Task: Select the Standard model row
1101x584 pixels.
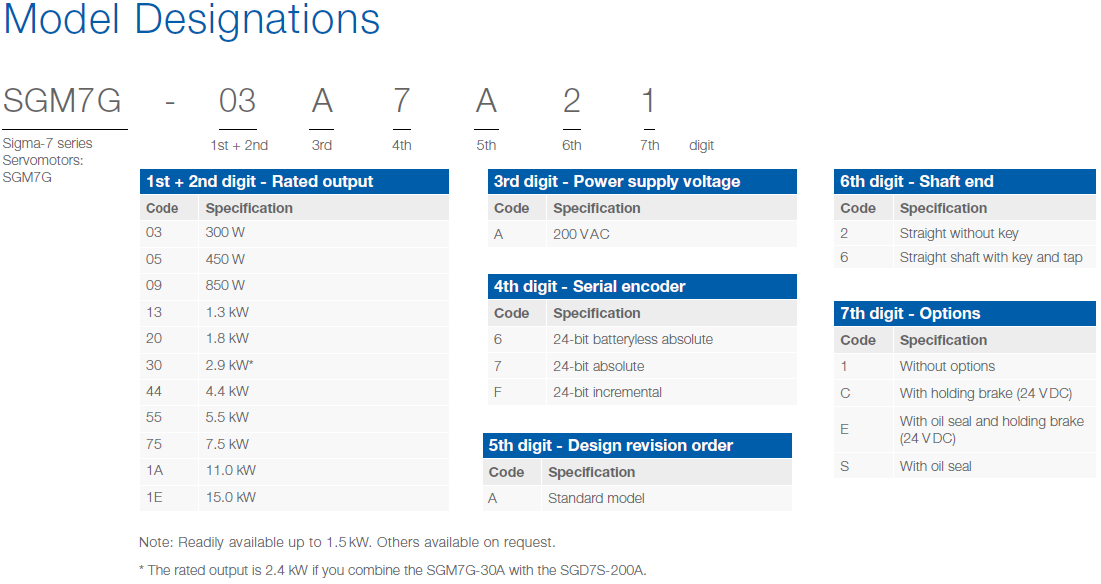Action: 637,498
